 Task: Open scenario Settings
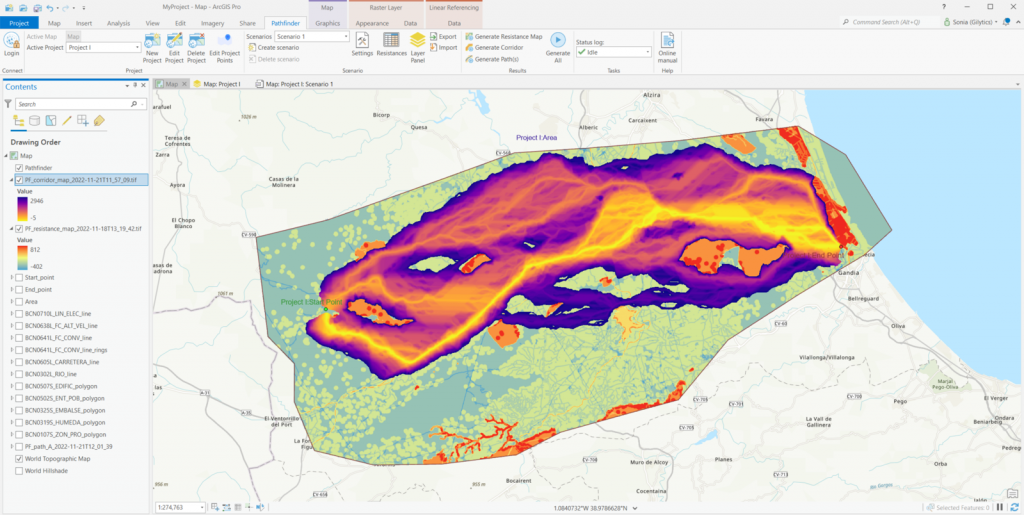pyautogui.click(x=362, y=40)
